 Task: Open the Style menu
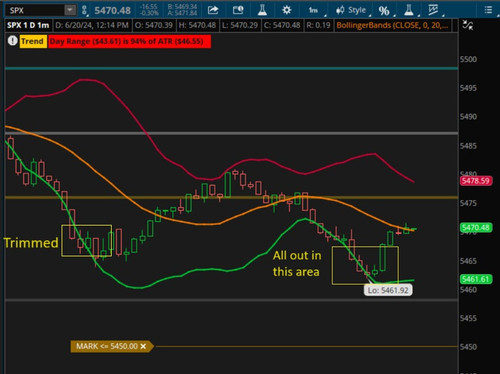click(x=353, y=11)
